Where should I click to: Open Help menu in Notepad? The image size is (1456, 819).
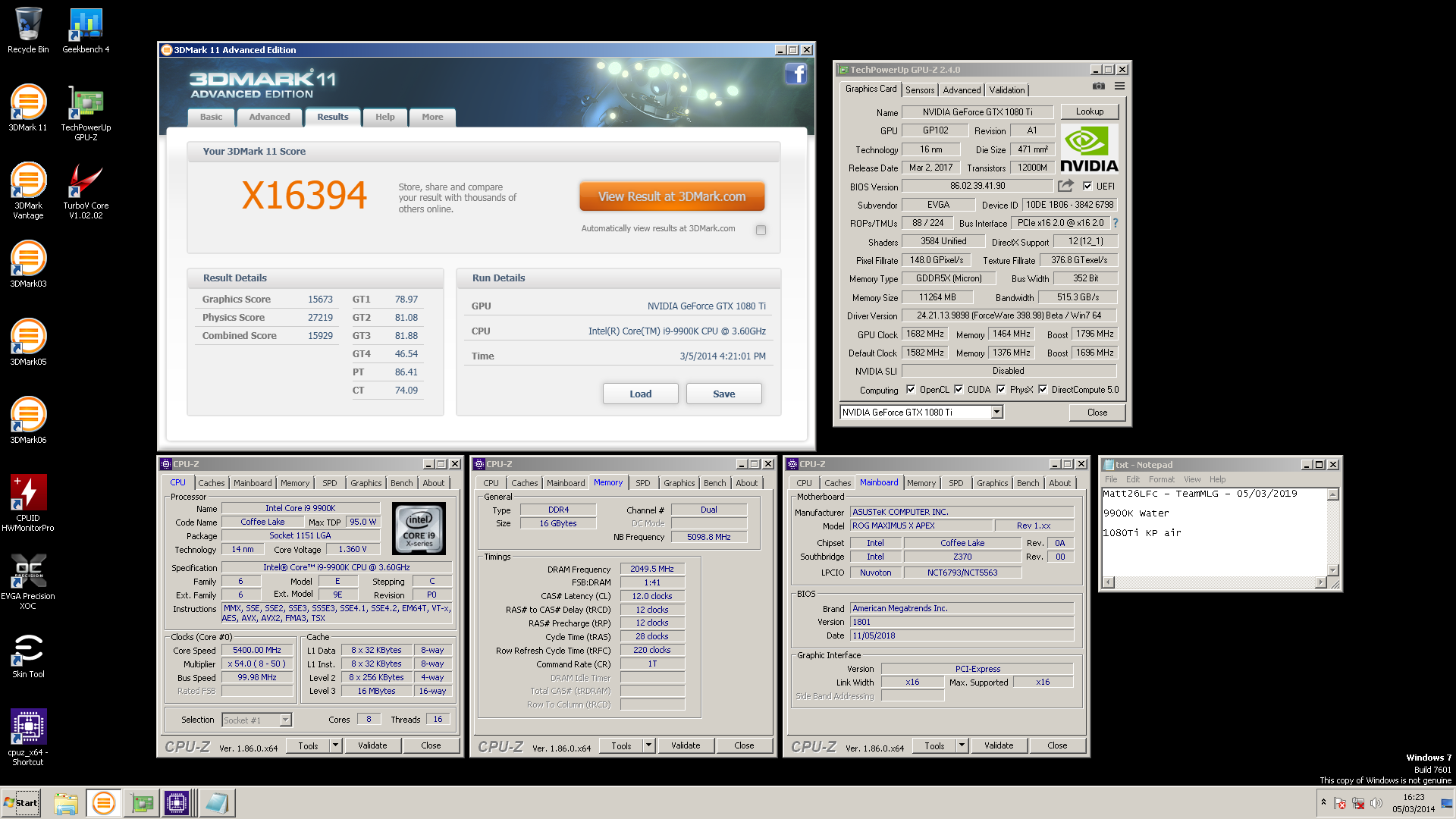pos(1217,479)
